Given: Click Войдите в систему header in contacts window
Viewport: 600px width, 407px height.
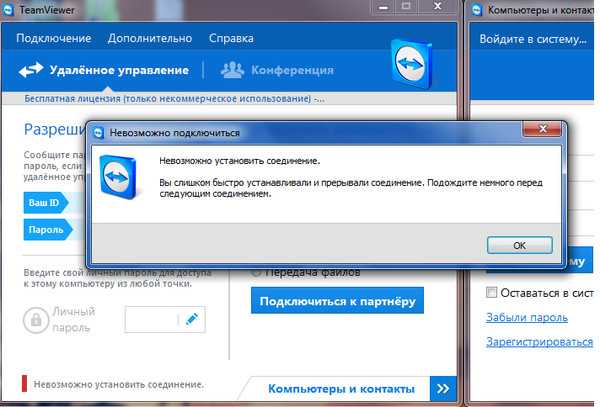Looking at the screenshot, I should pos(533,39).
